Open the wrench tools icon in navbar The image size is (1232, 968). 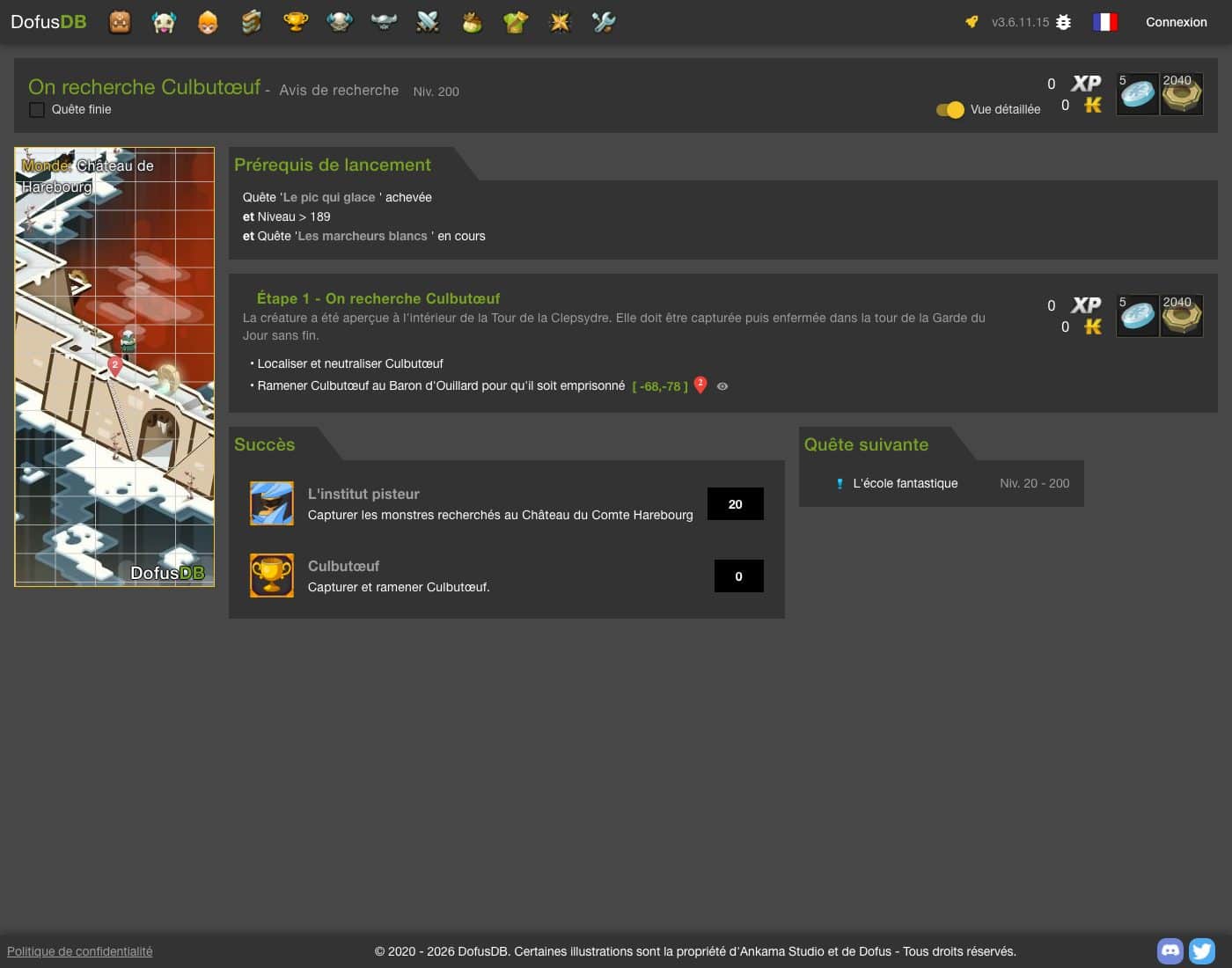(x=604, y=22)
